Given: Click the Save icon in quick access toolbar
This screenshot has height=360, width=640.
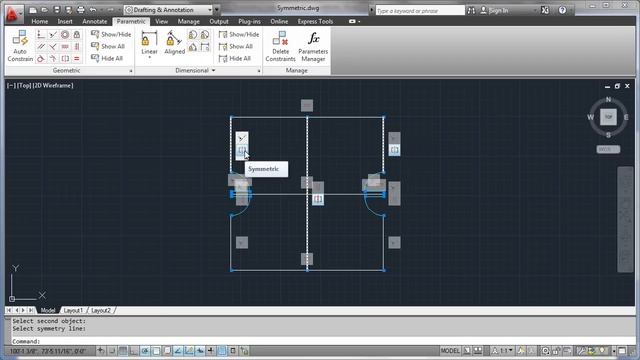Looking at the screenshot, I should [x=57, y=10].
